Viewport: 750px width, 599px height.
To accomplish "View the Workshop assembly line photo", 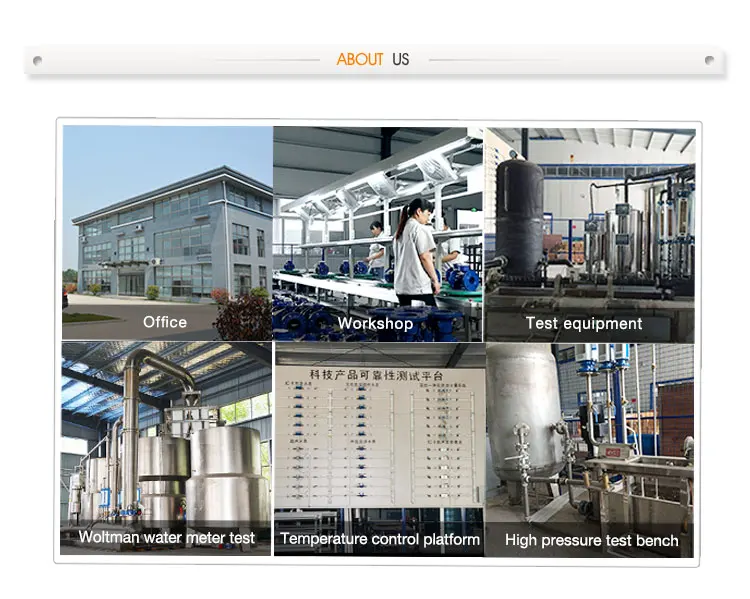I will (x=378, y=234).
